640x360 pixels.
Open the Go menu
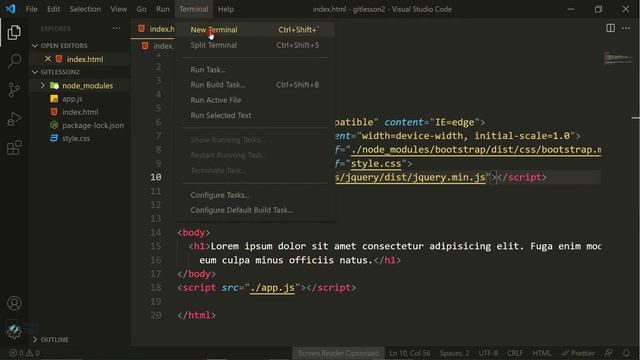click(x=141, y=9)
